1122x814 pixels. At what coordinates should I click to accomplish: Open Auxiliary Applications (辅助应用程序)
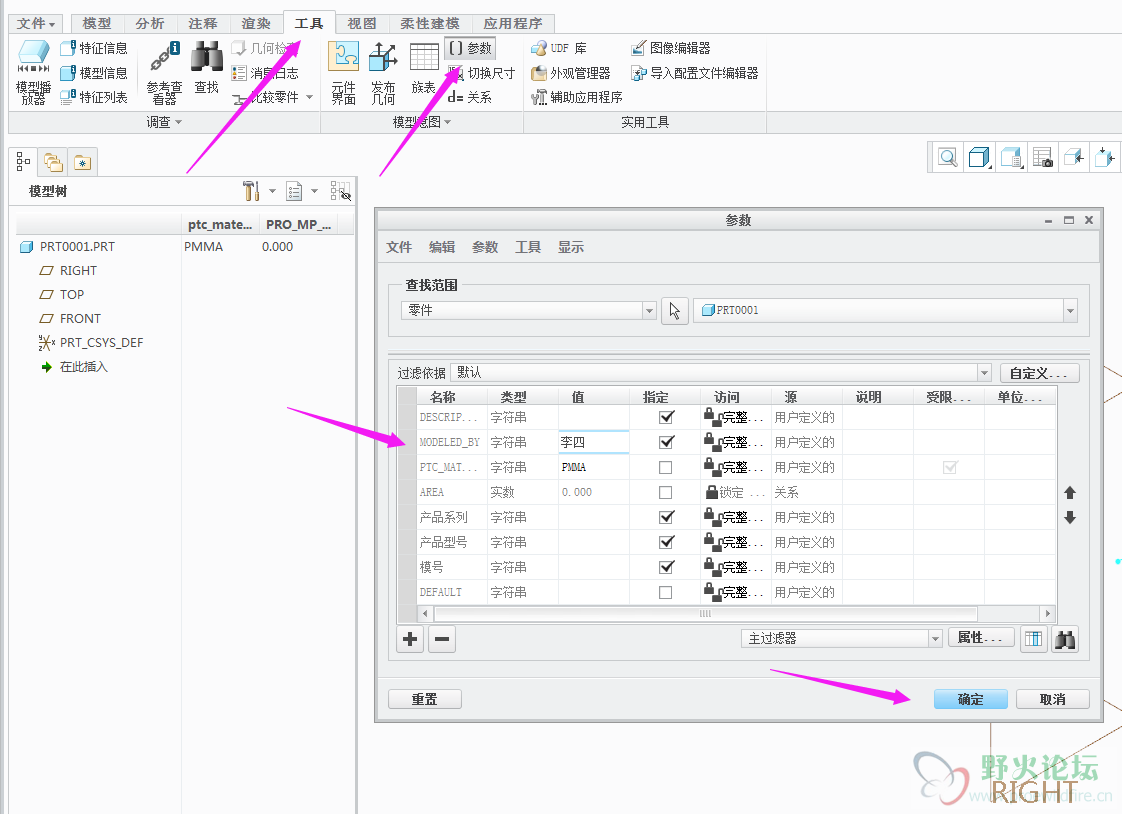point(577,97)
